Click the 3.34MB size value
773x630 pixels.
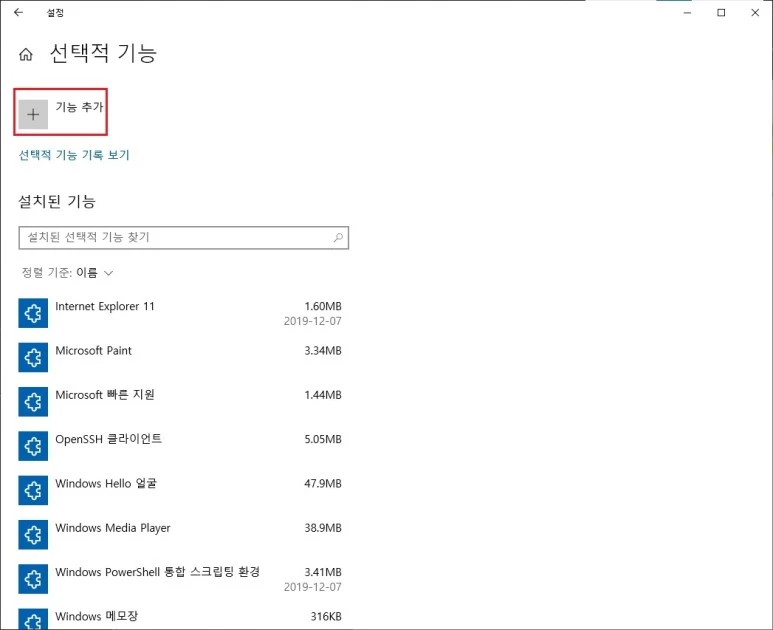click(x=323, y=351)
